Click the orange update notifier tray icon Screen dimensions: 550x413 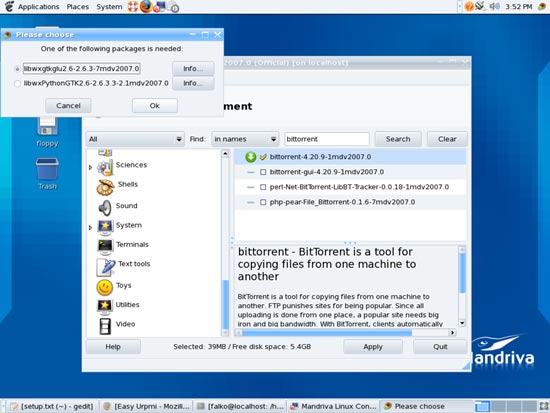(469, 6)
